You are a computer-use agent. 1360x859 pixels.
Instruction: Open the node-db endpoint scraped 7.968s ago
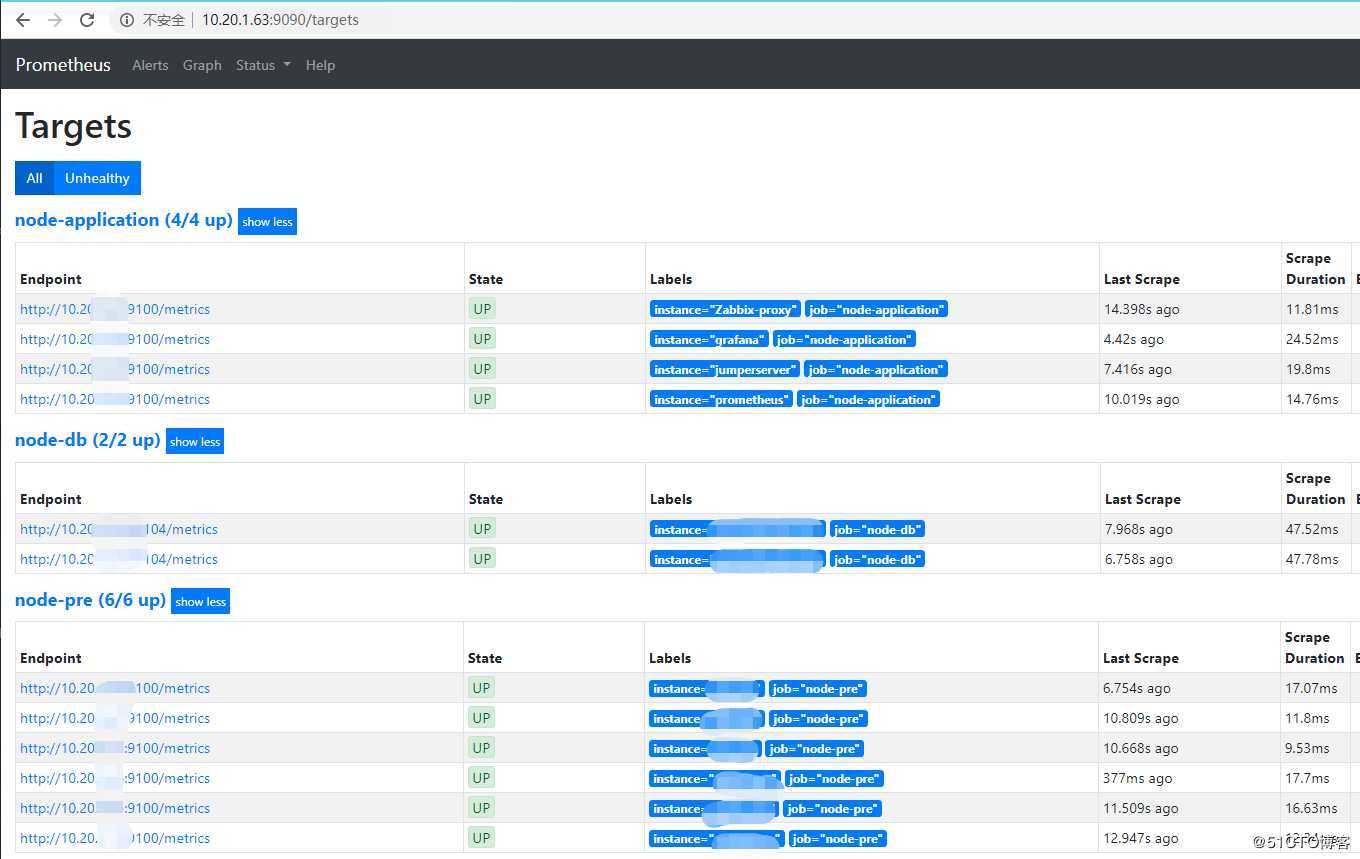coord(119,529)
